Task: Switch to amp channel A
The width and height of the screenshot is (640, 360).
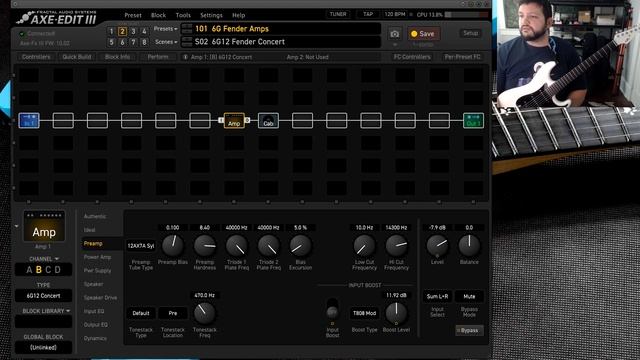Action: tap(29, 270)
